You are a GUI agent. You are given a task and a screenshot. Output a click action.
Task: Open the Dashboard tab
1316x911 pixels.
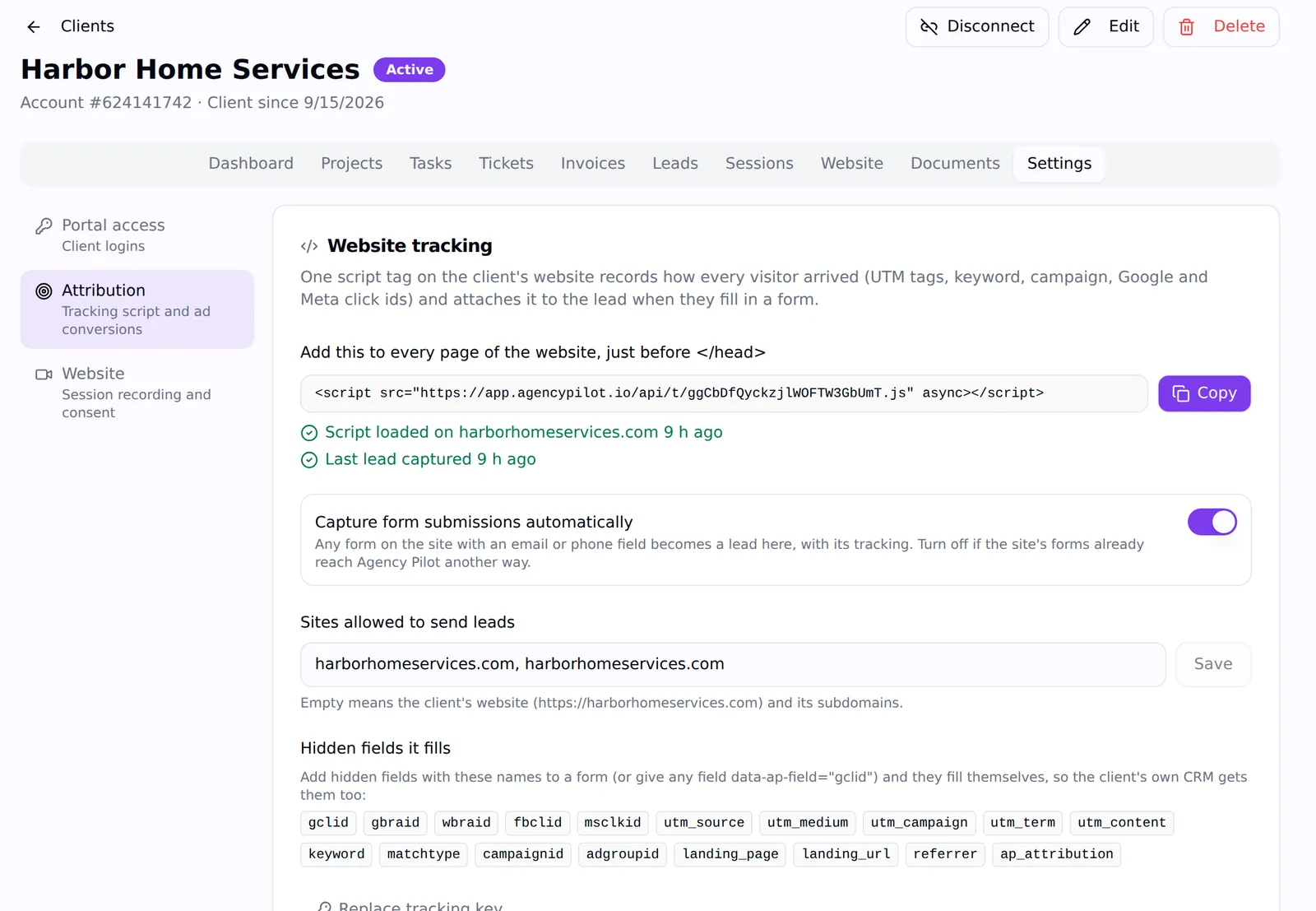click(x=251, y=164)
